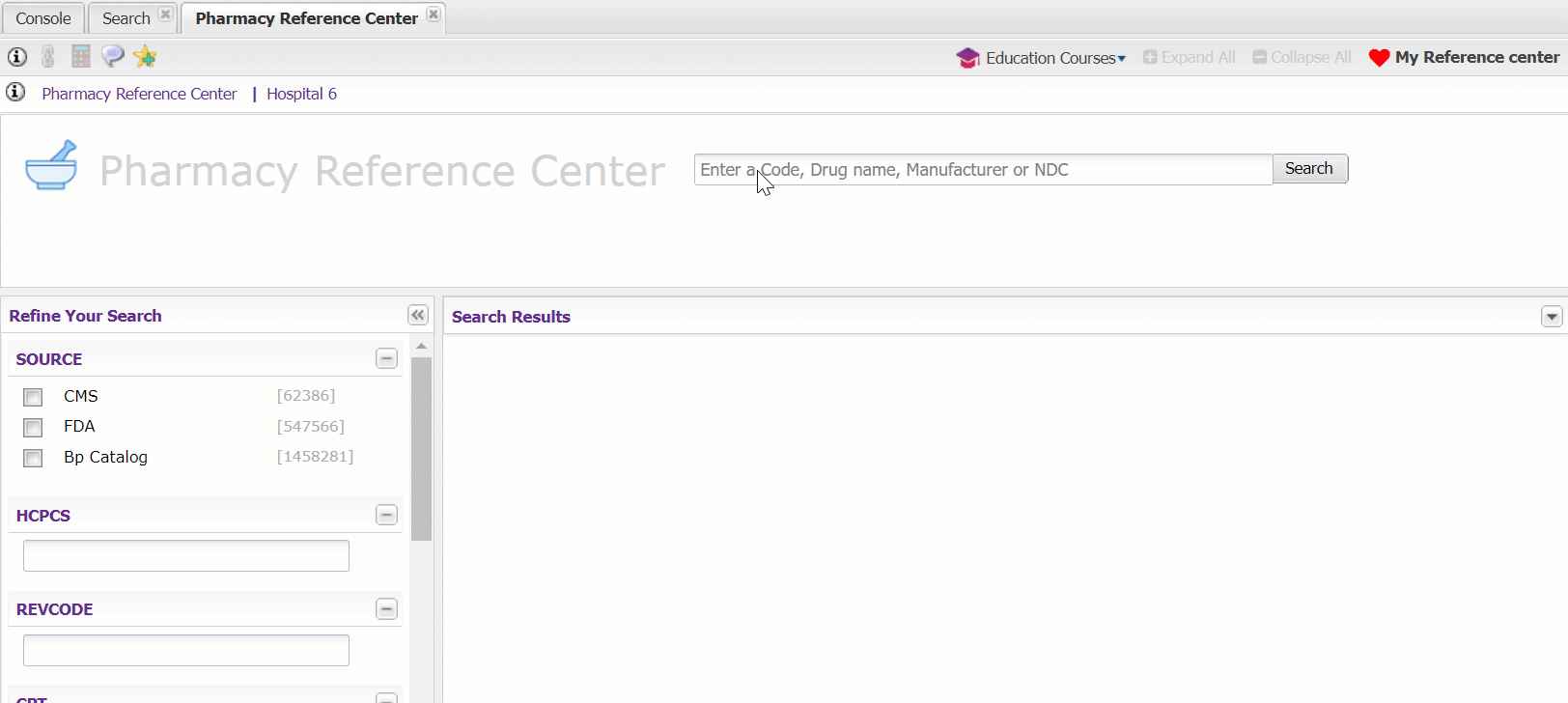
Task: Tick the Bp Catalog checkbox
Action: click(34, 458)
